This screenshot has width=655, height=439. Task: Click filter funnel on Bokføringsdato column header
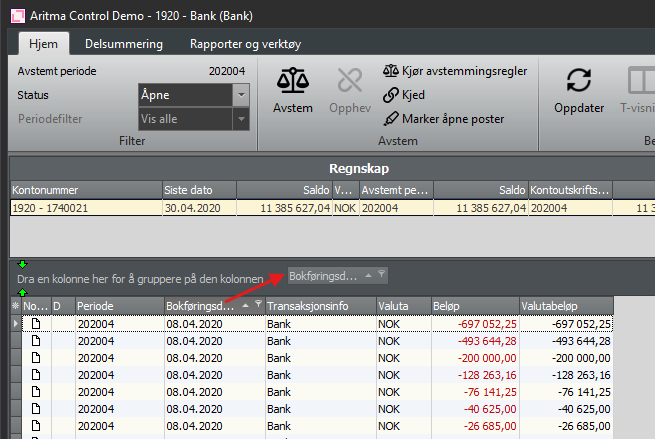click(x=258, y=305)
